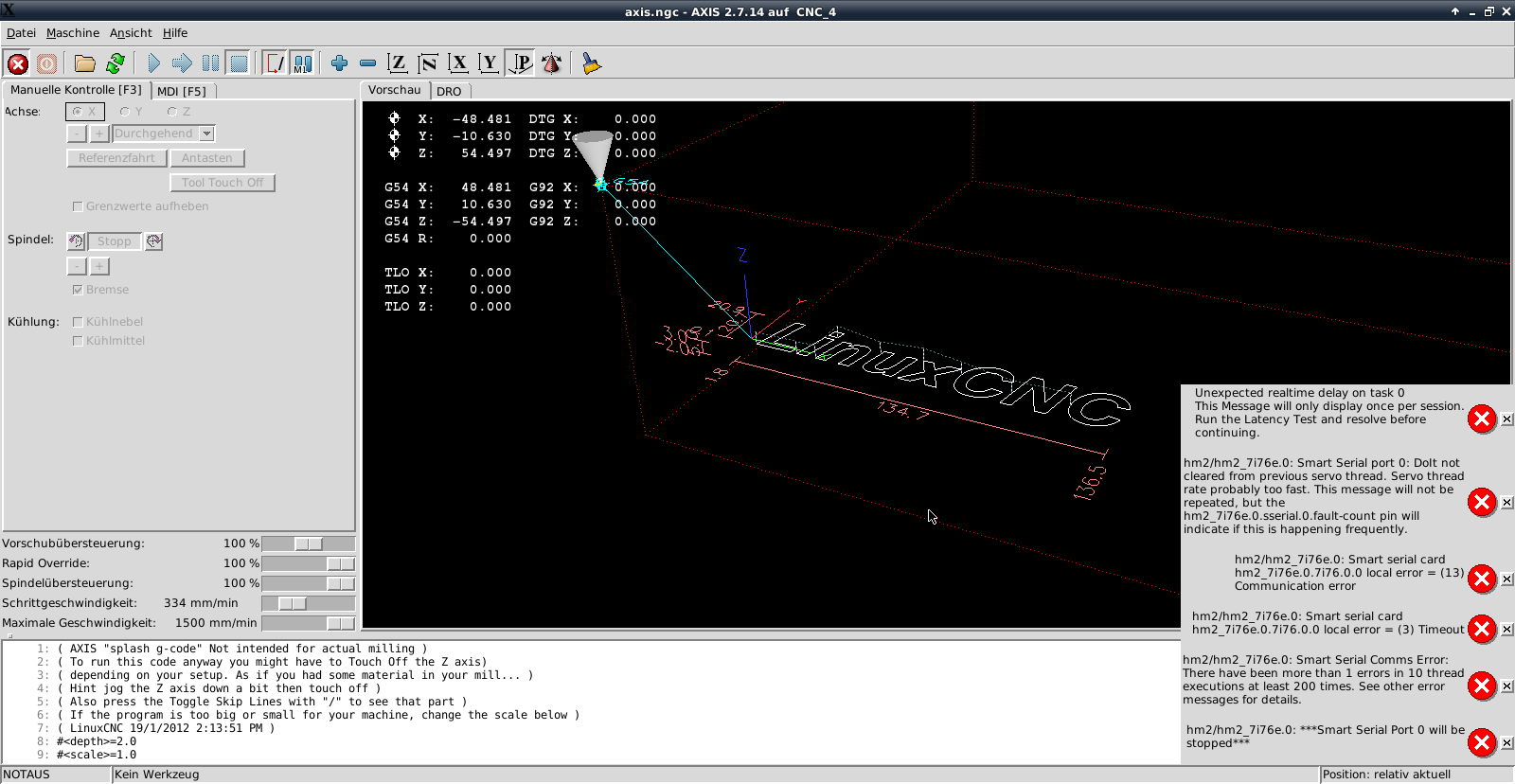Select G-code line 8 #<depth>=2.0
1515x784 pixels.
coord(97,741)
